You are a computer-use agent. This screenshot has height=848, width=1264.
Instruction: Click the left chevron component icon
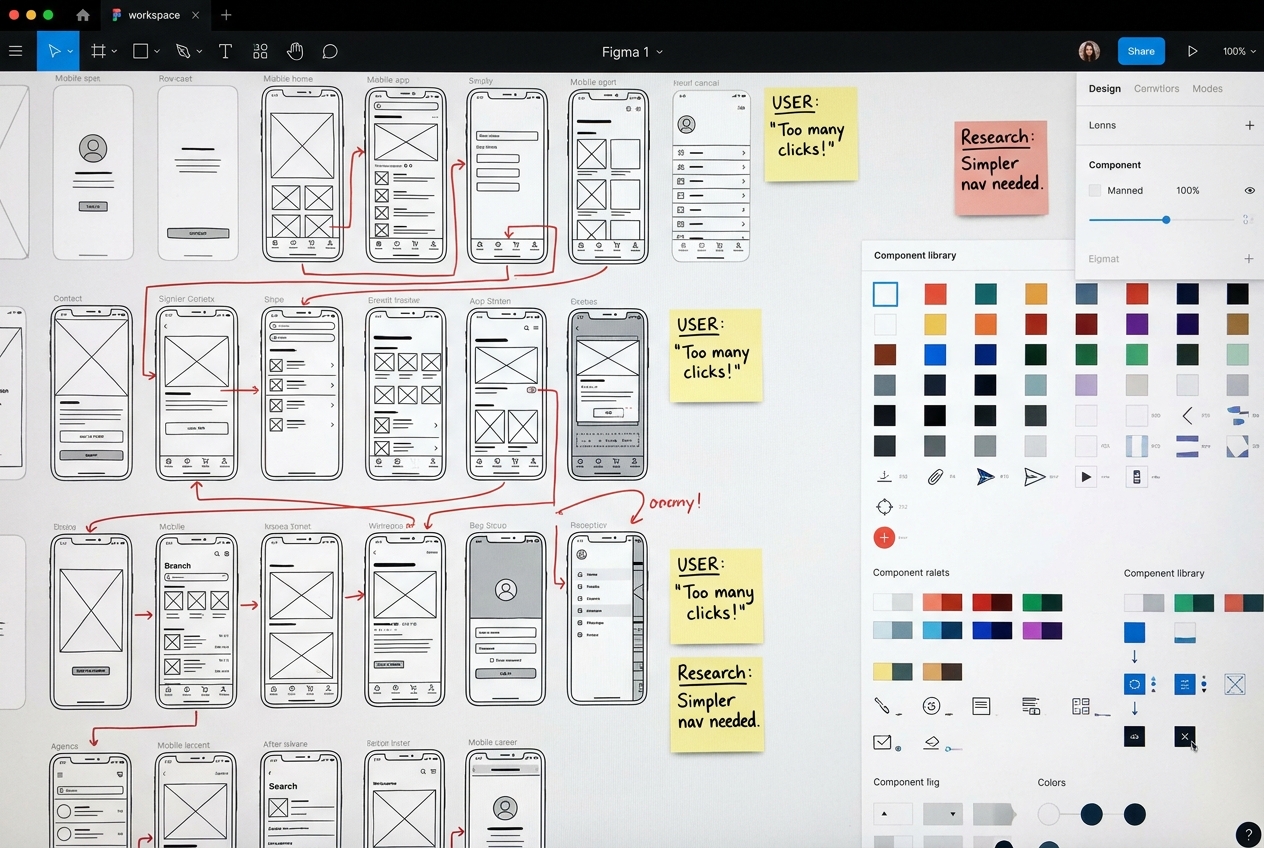(x=1187, y=416)
